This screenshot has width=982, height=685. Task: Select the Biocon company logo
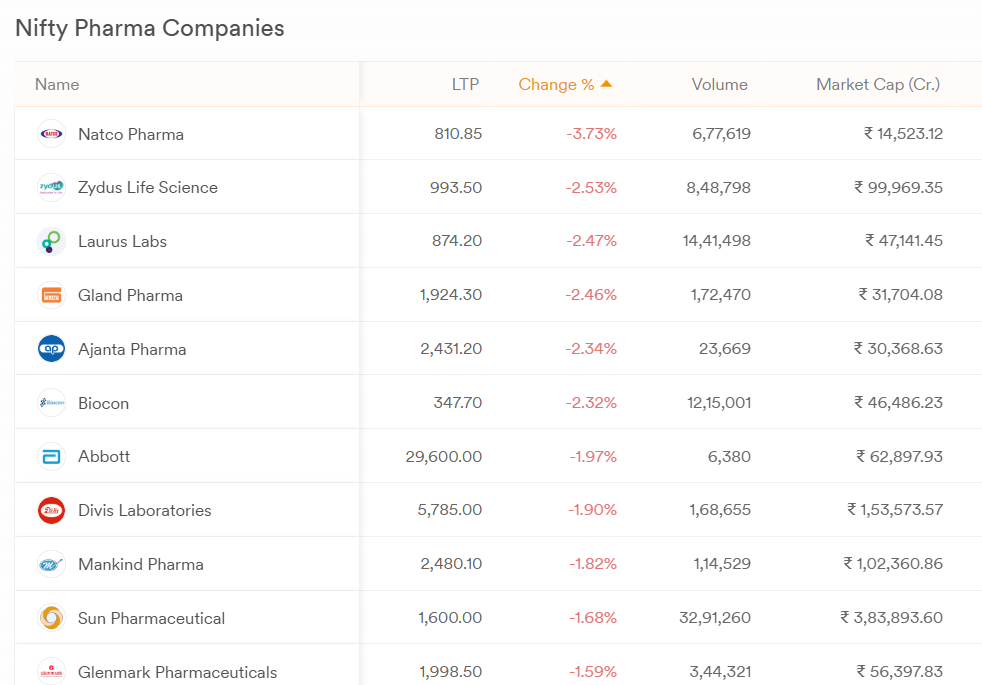51,402
